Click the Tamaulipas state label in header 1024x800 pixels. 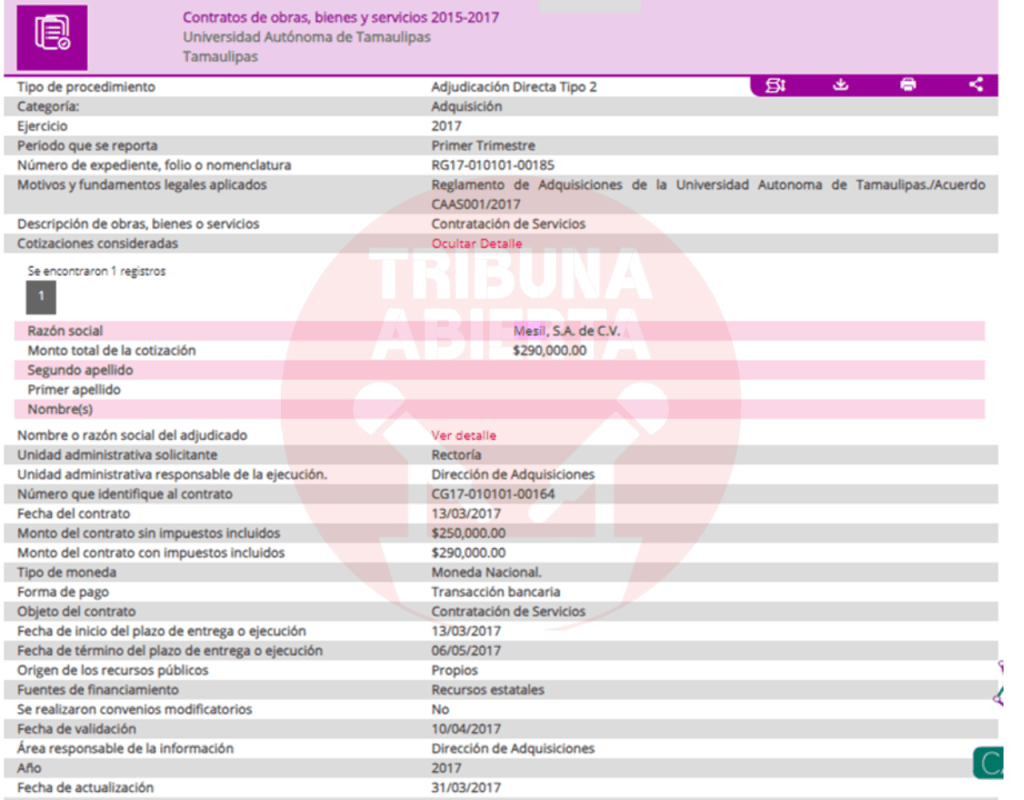tap(220, 57)
